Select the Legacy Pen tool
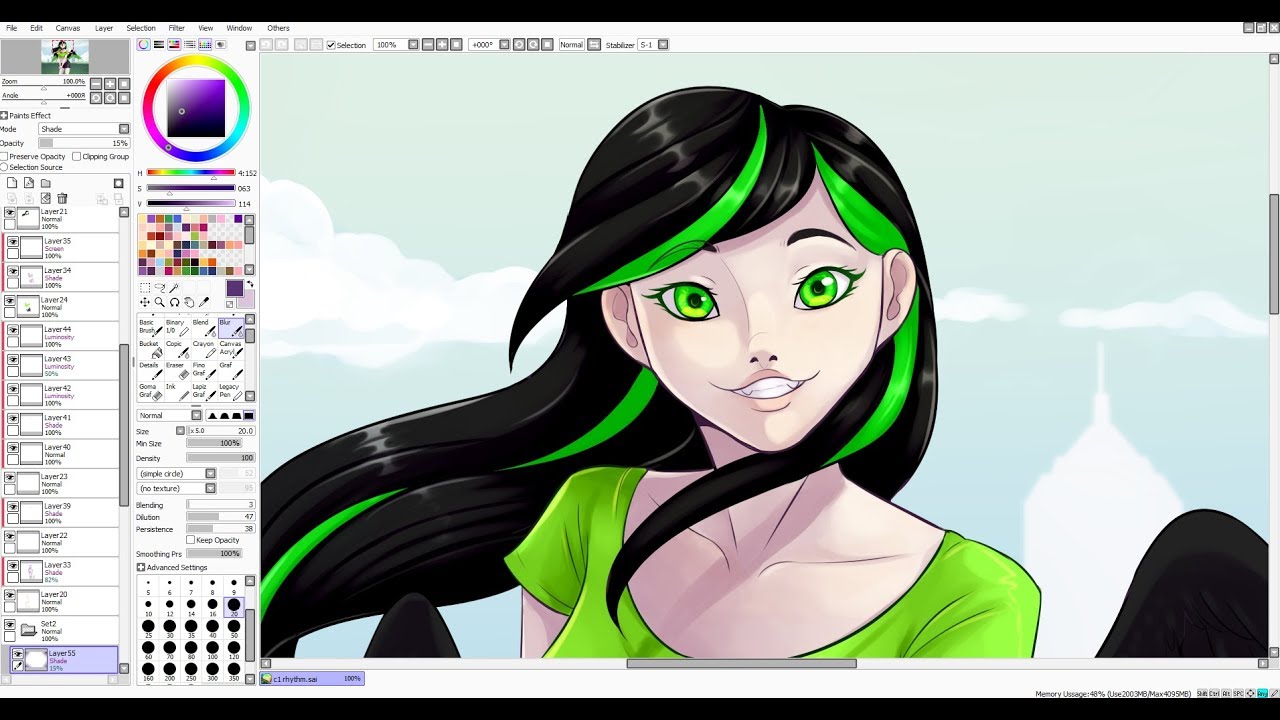Image resolution: width=1280 pixels, height=720 pixels. (230, 392)
